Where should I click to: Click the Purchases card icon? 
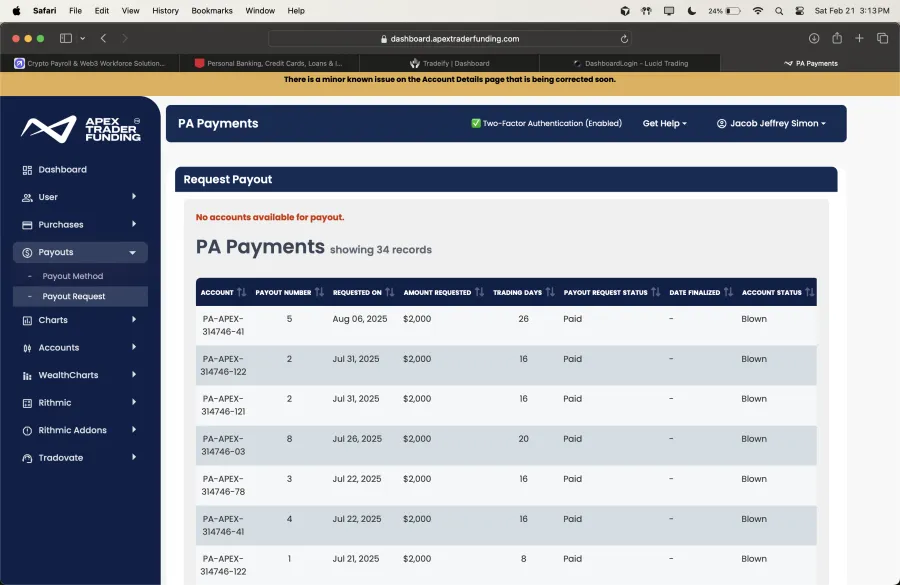click(27, 225)
